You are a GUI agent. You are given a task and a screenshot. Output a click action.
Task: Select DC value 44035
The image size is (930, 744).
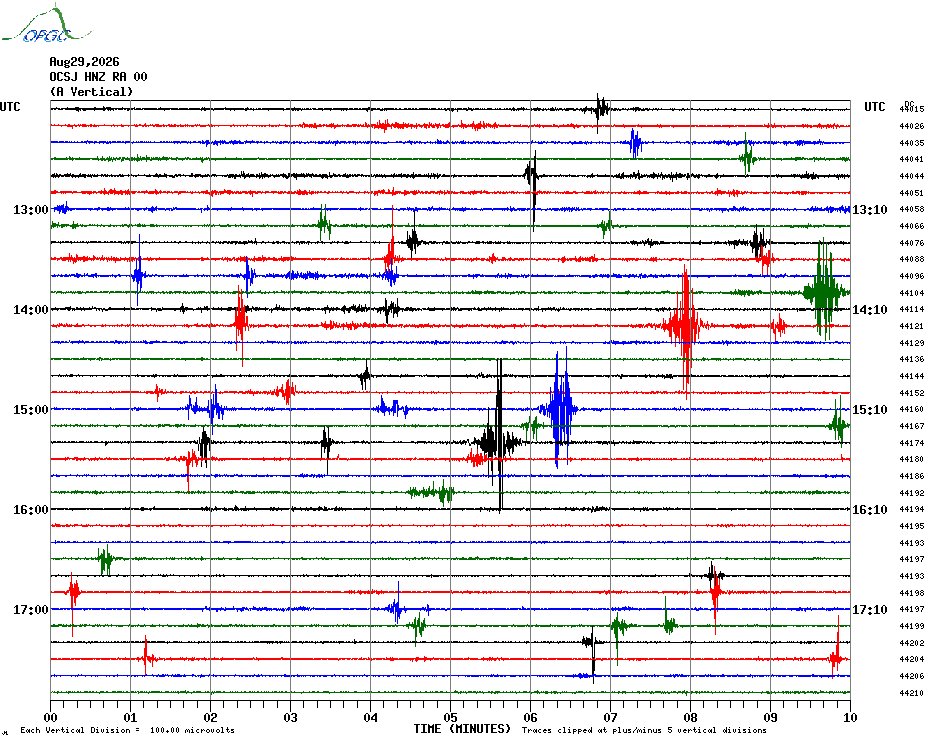click(x=912, y=143)
